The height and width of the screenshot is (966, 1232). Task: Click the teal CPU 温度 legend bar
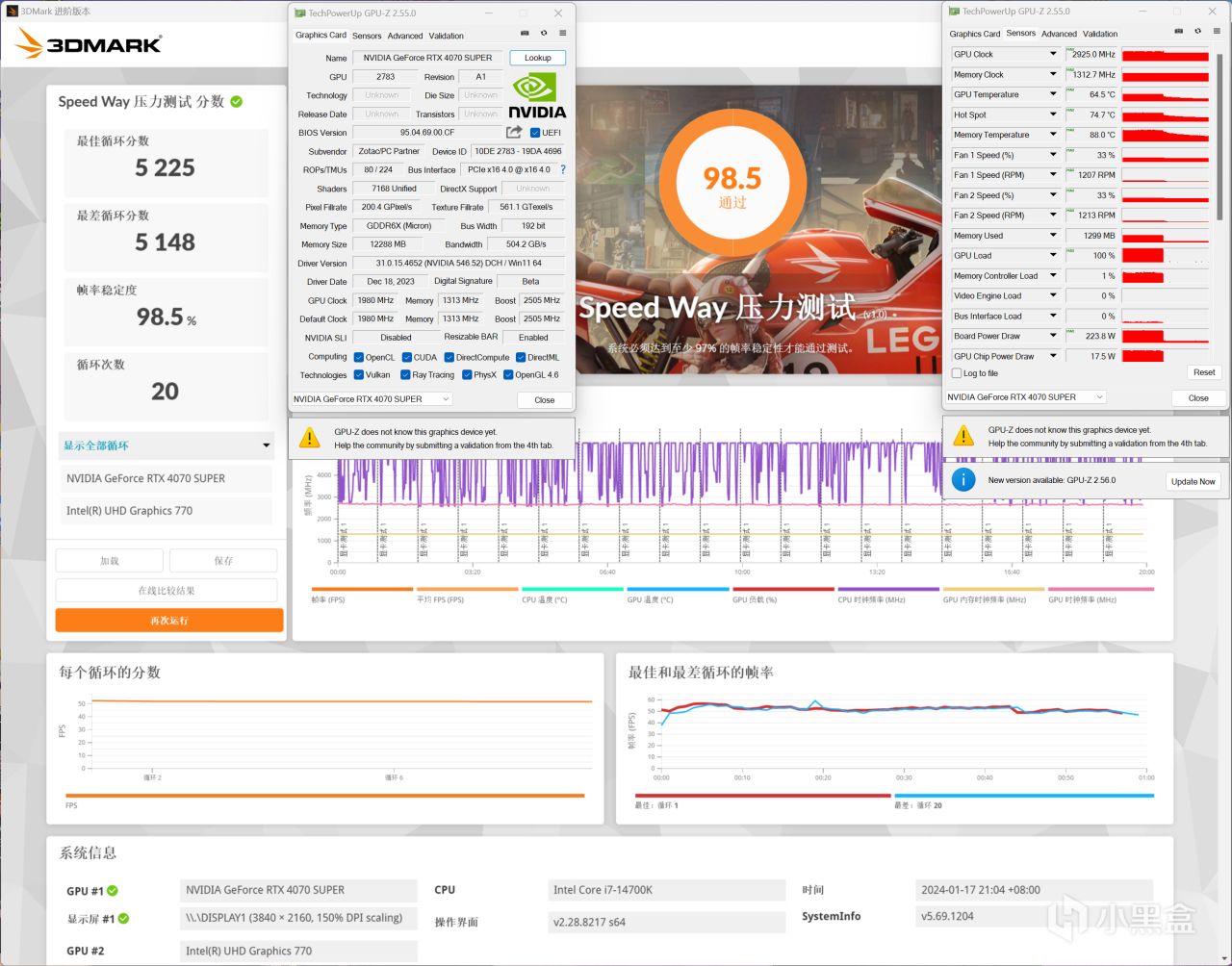click(x=573, y=589)
